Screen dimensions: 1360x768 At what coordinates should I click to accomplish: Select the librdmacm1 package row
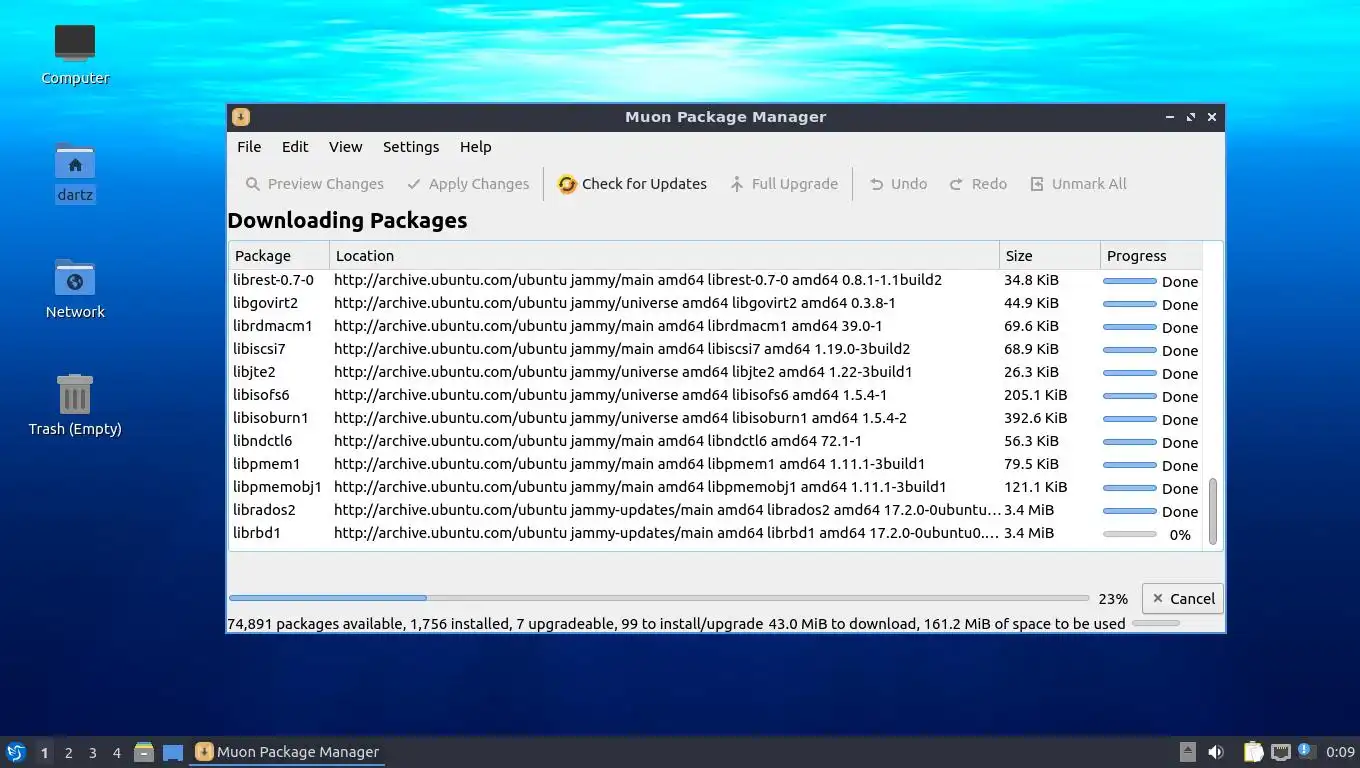[x=715, y=326]
